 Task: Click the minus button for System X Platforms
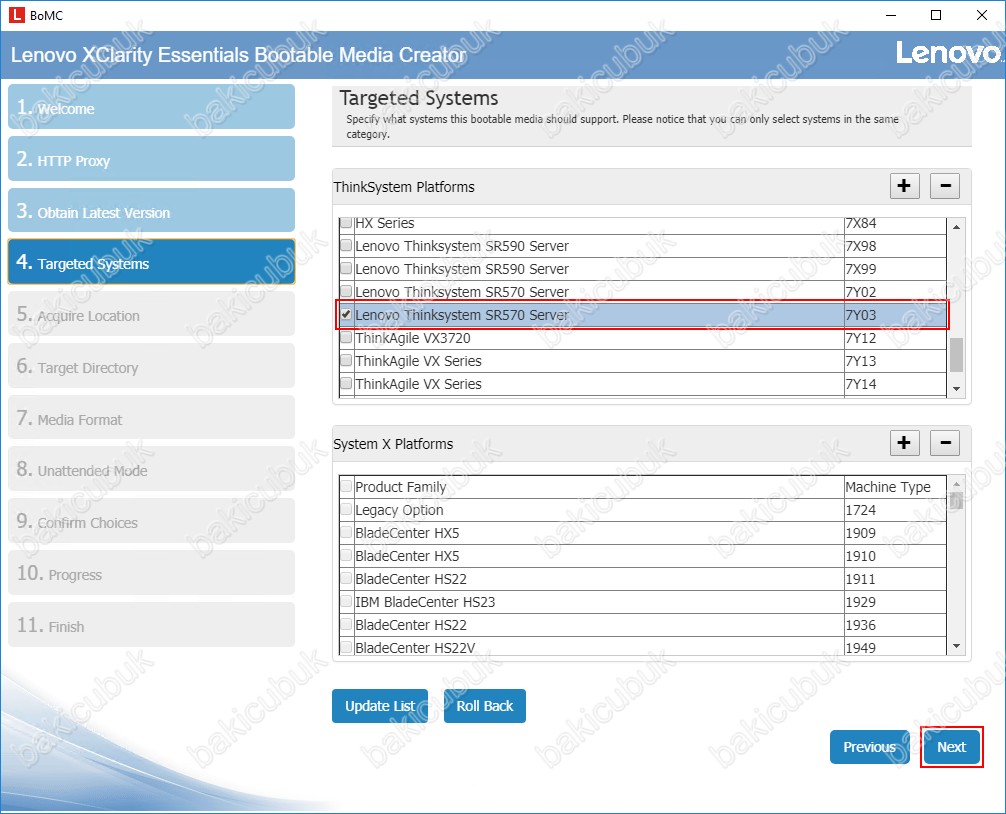pos(945,443)
